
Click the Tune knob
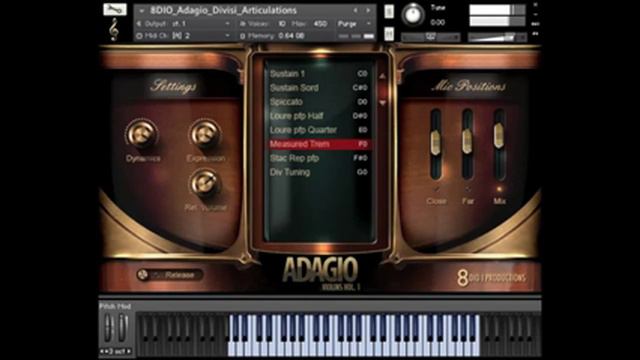(413, 15)
